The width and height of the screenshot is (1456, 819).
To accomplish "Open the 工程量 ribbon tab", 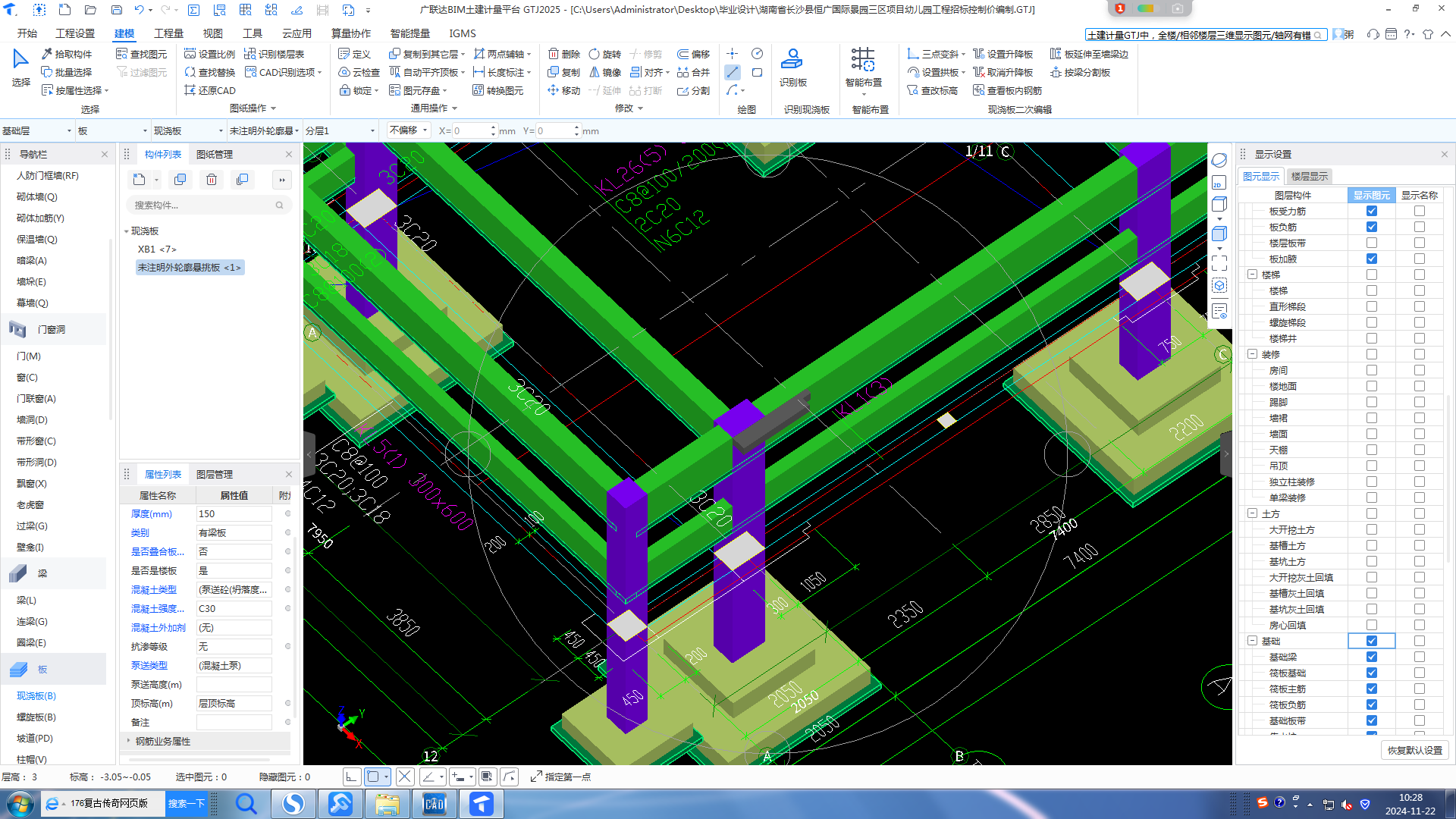I will pos(168,33).
